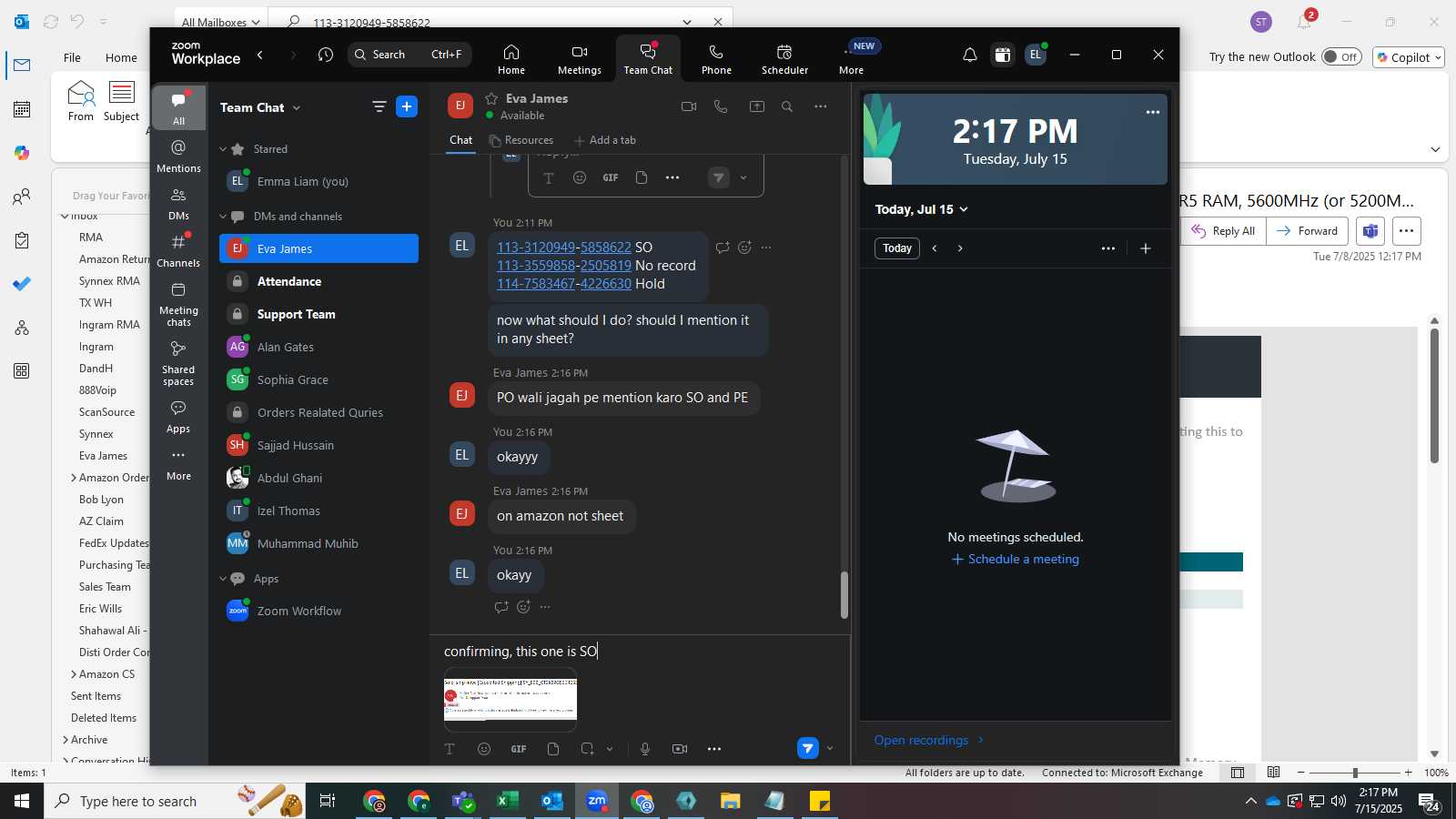Screen dimensions: 1456x819
Task: Open Channels in Zoom sidebar
Action: (x=178, y=251)
